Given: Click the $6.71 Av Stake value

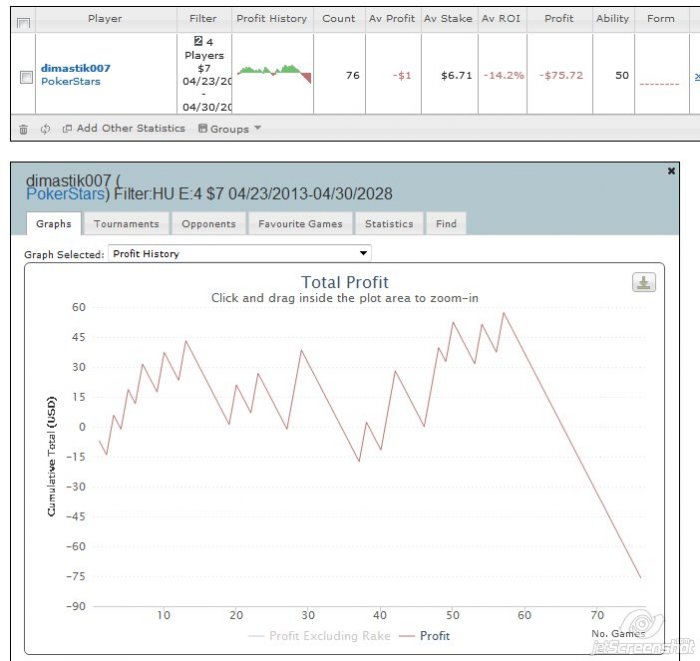Looking at the screenshot, I should coord(456,75).
